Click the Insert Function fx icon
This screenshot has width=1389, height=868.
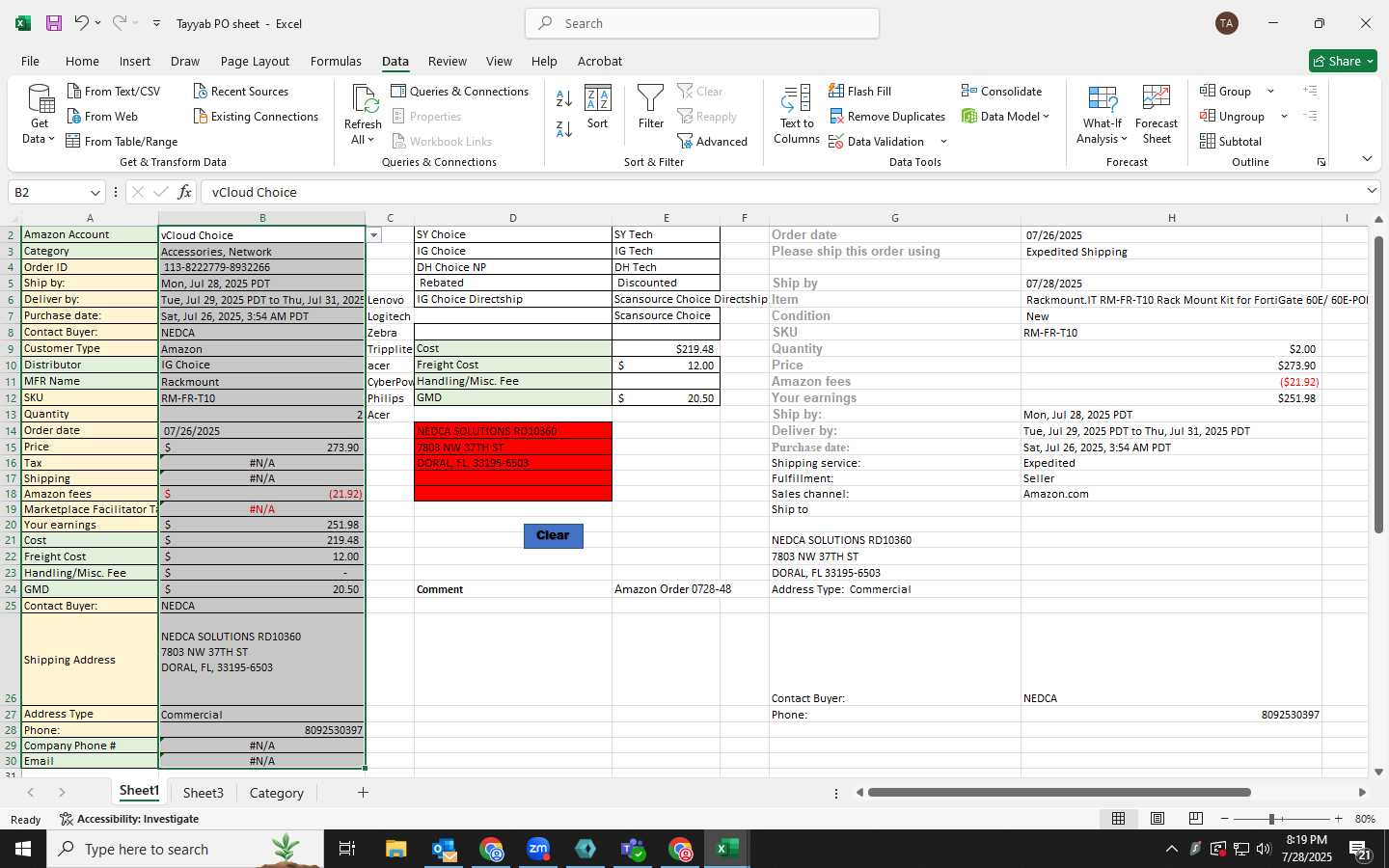click(184, 192)
